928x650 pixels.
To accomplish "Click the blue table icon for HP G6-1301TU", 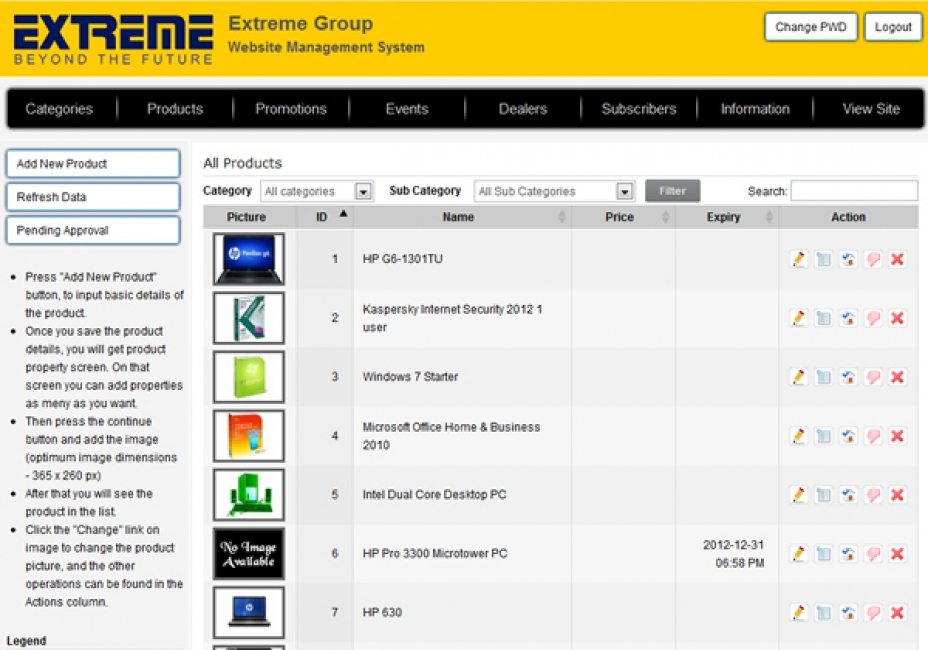I will 823,259.
